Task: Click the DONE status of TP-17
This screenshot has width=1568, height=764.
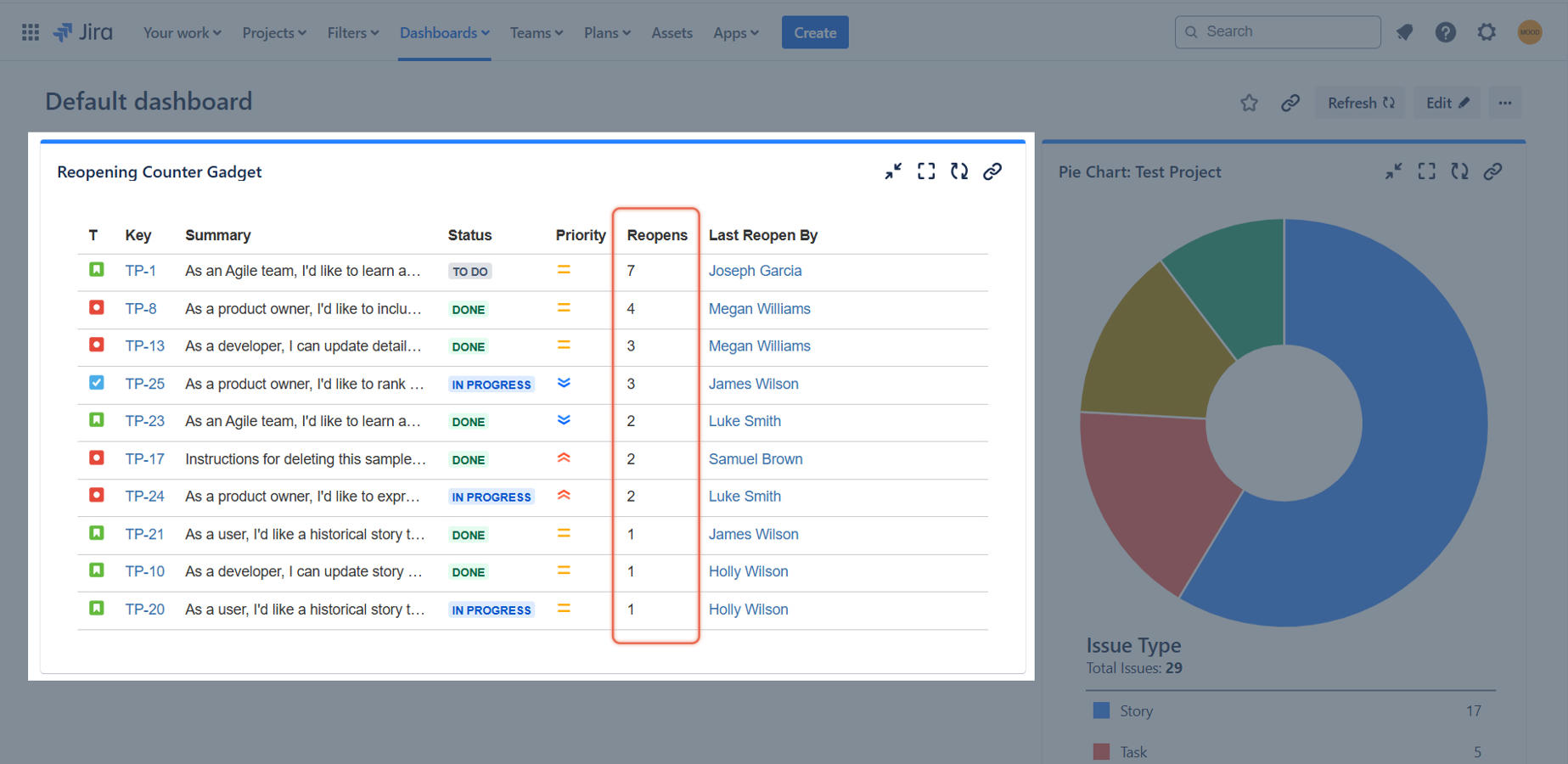Action: pyautogui.click(x=469, y=460)
